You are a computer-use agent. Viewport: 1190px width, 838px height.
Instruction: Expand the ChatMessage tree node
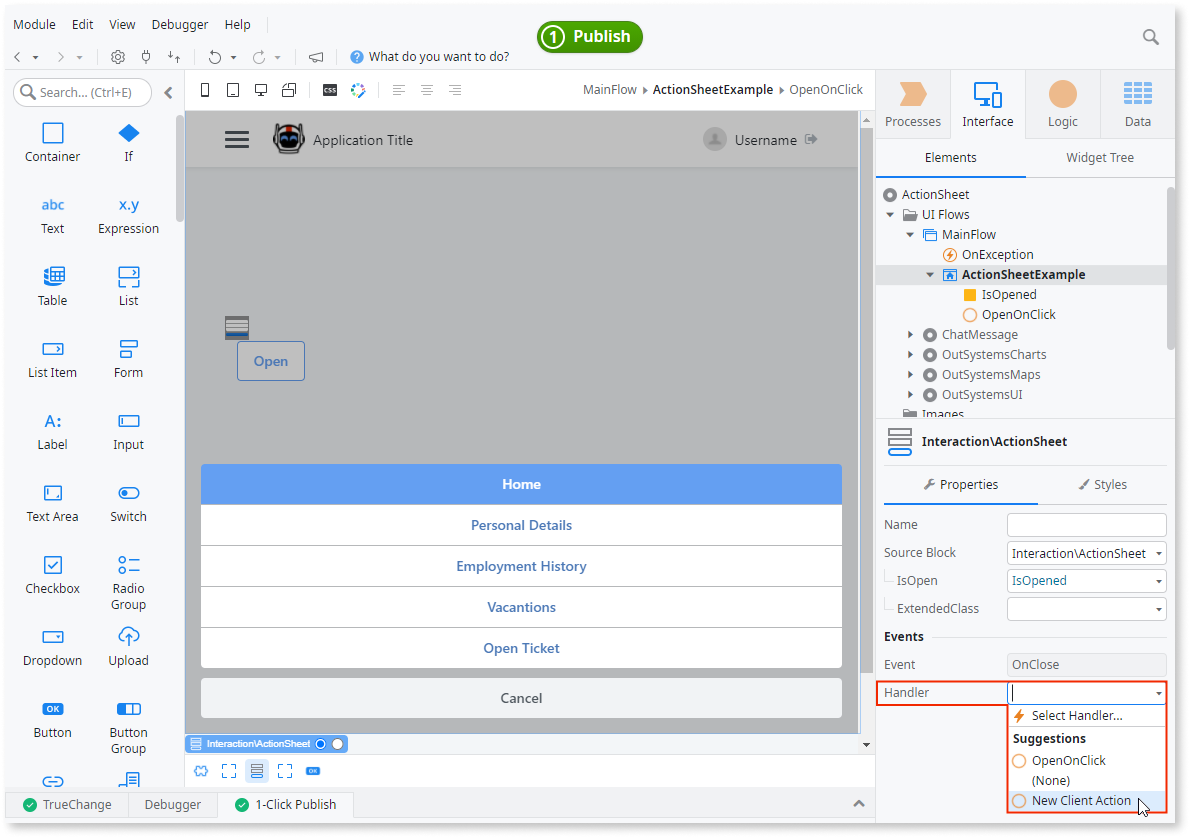point(909,334)
